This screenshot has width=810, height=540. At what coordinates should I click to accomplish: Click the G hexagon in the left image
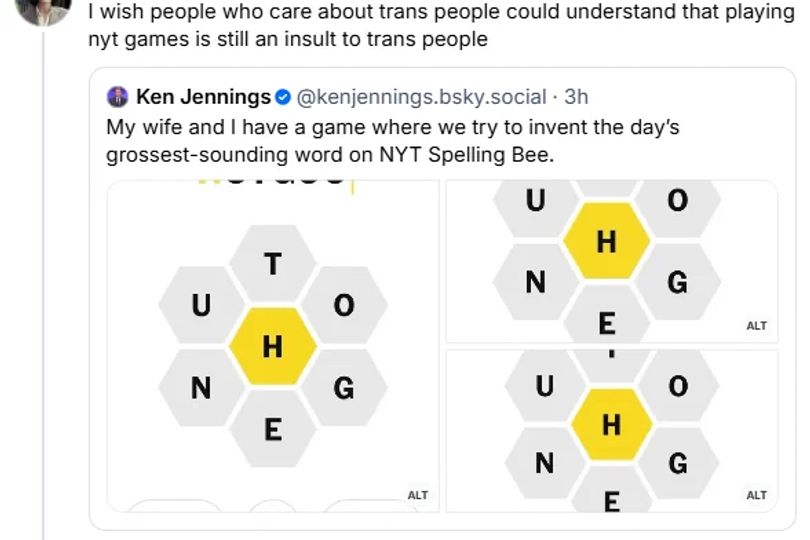click(x=344, y=388)
